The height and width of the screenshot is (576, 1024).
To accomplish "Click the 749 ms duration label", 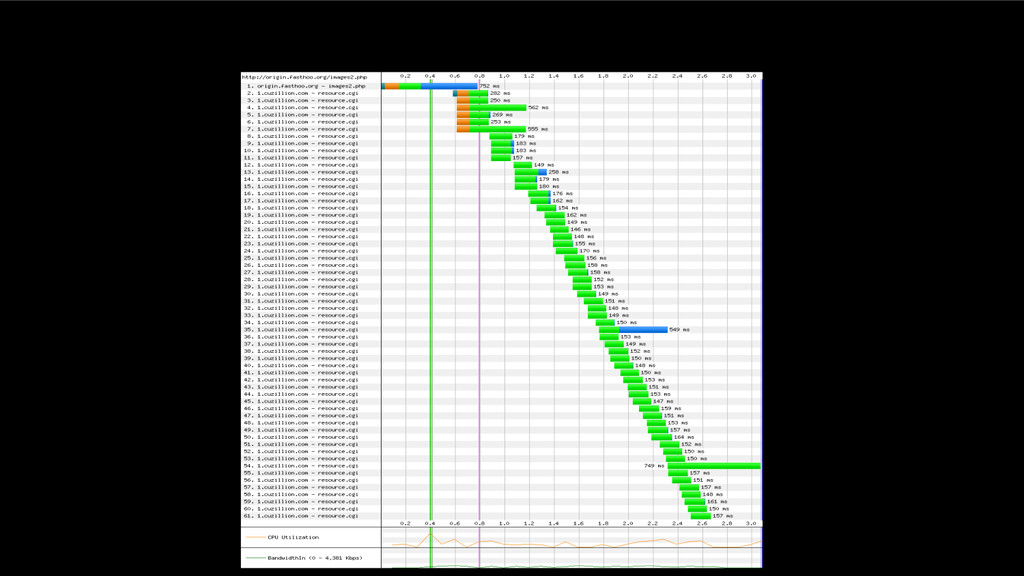I will tap(654, 466).
